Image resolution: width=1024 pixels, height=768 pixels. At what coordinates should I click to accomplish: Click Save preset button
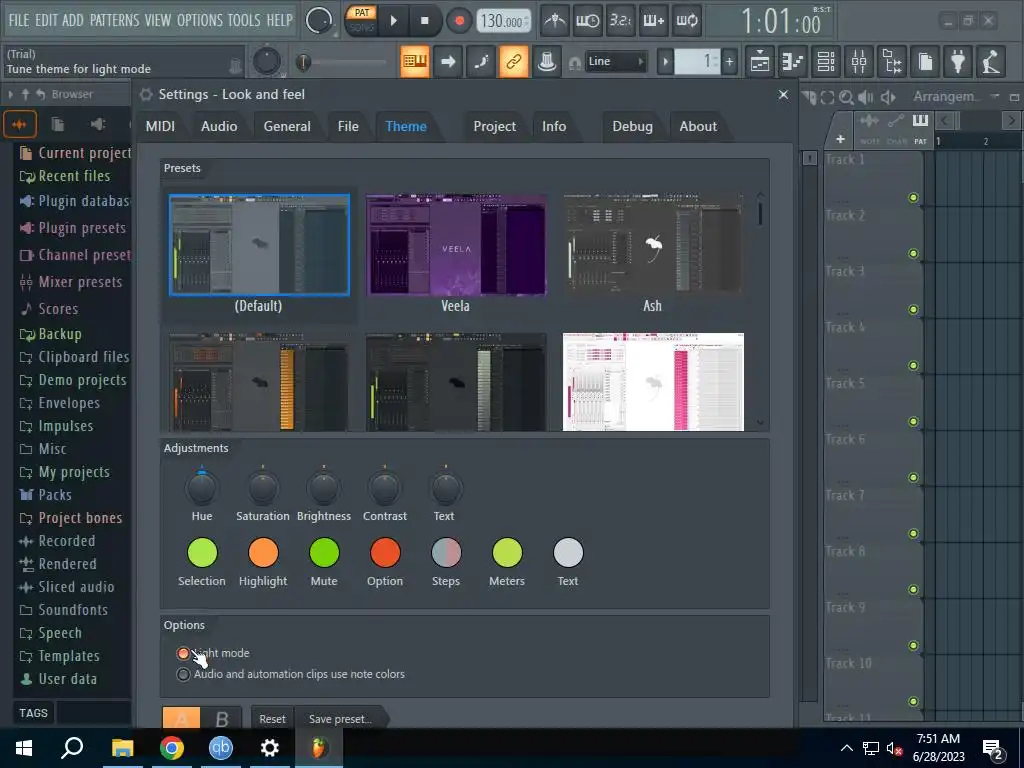[340, 719]
